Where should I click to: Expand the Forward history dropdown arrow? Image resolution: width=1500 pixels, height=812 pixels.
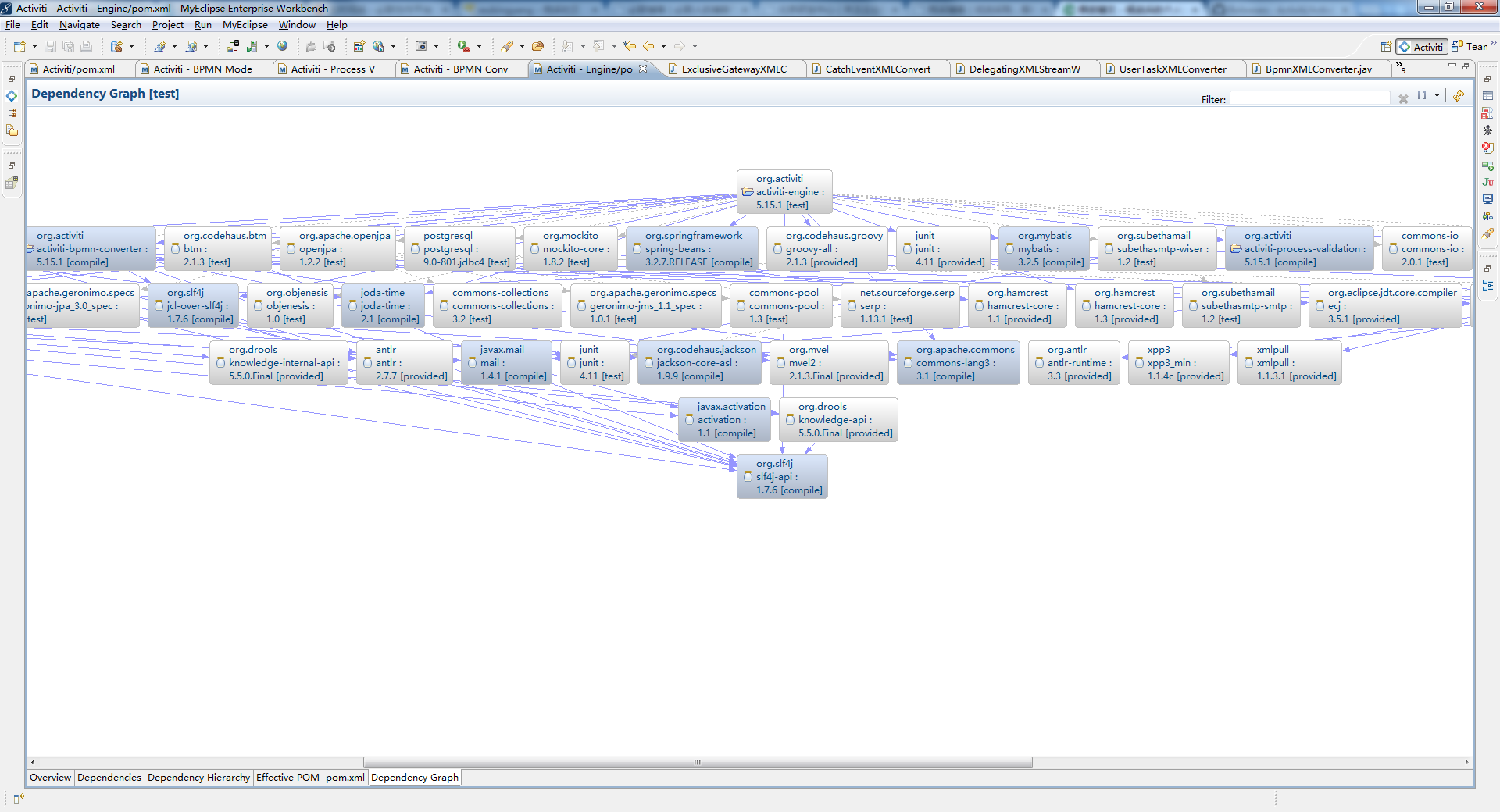[x=695, y=46]
